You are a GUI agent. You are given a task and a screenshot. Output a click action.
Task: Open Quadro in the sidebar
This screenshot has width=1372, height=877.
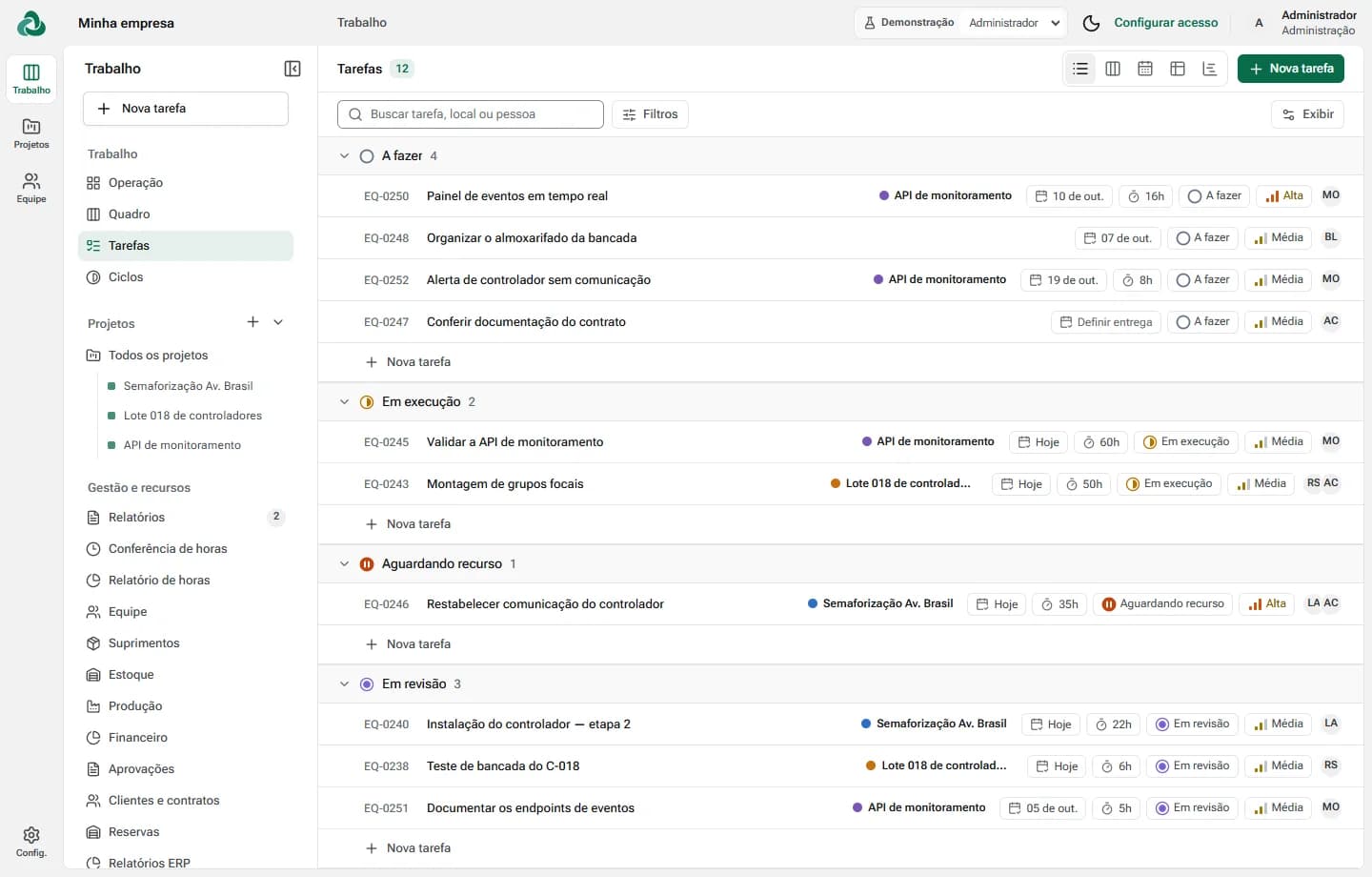pyautogui.click(x=186, y=214)
